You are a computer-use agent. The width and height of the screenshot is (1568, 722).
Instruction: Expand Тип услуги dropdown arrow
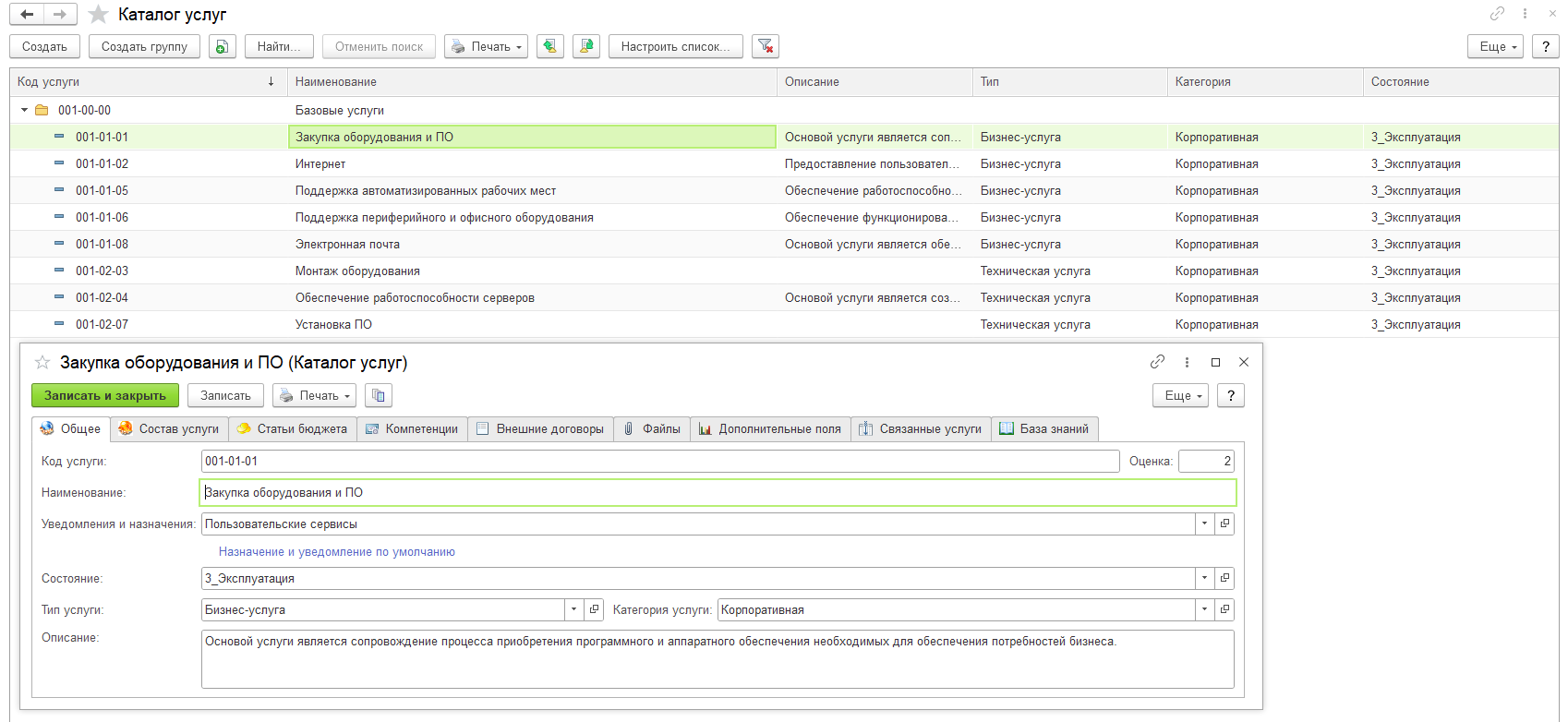pyautogui.click(x=573, y=609)
